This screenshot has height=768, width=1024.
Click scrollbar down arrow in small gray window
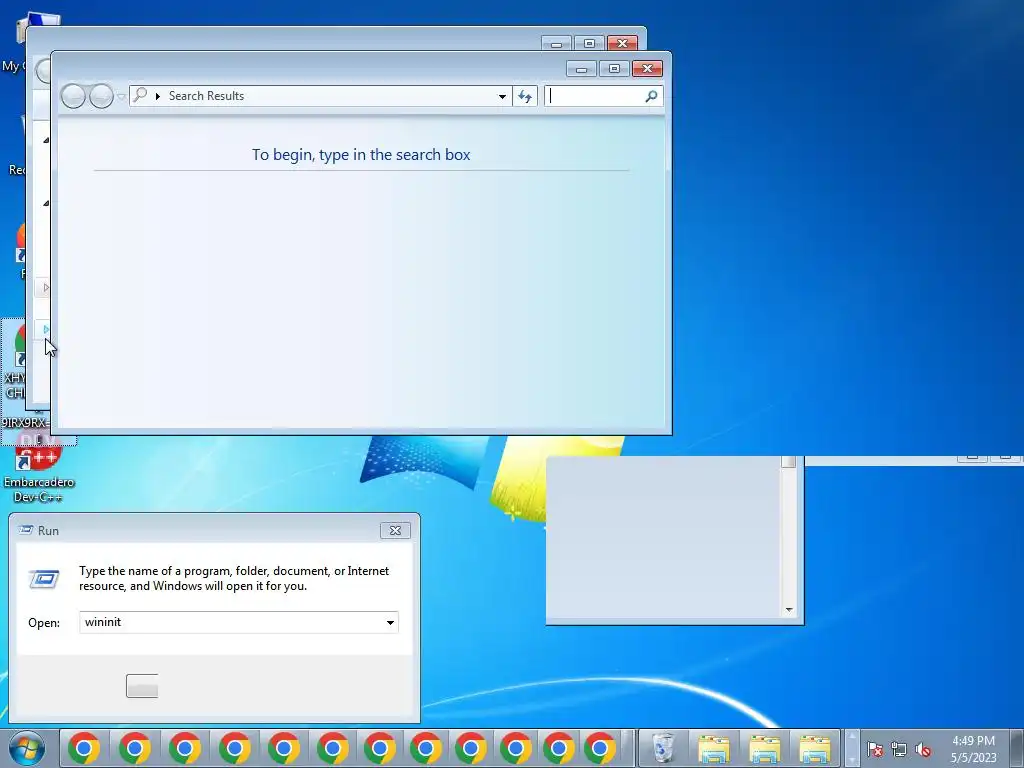(x=789, y=610)
